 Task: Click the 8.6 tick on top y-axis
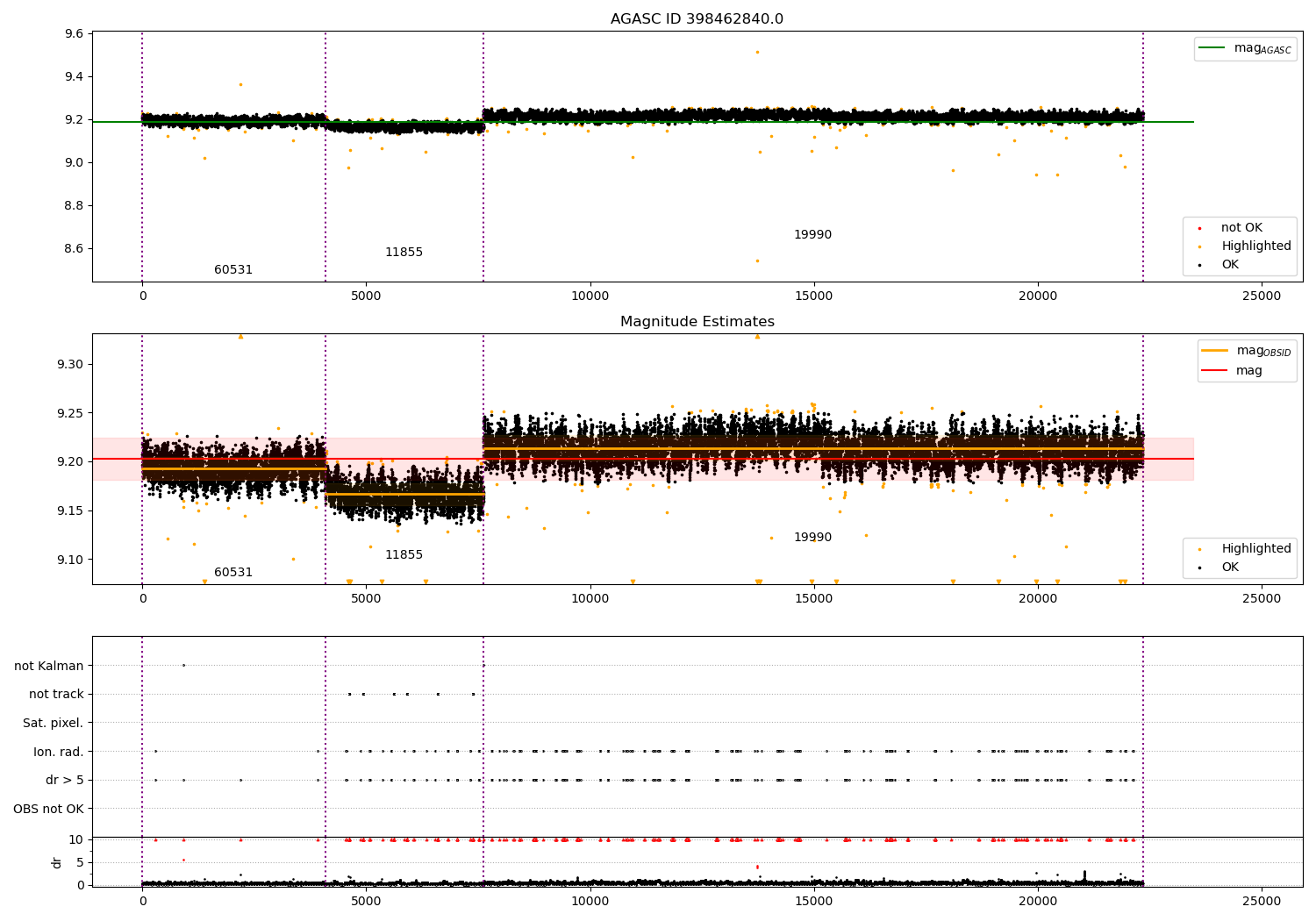(x=75, y=249)
